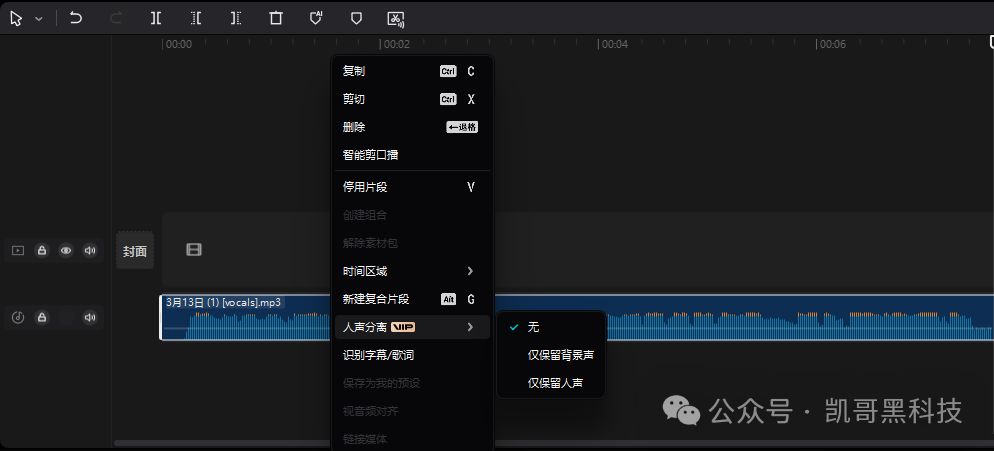
Task: Select 仅保留背景声 in the submenu
Action: 560,355
